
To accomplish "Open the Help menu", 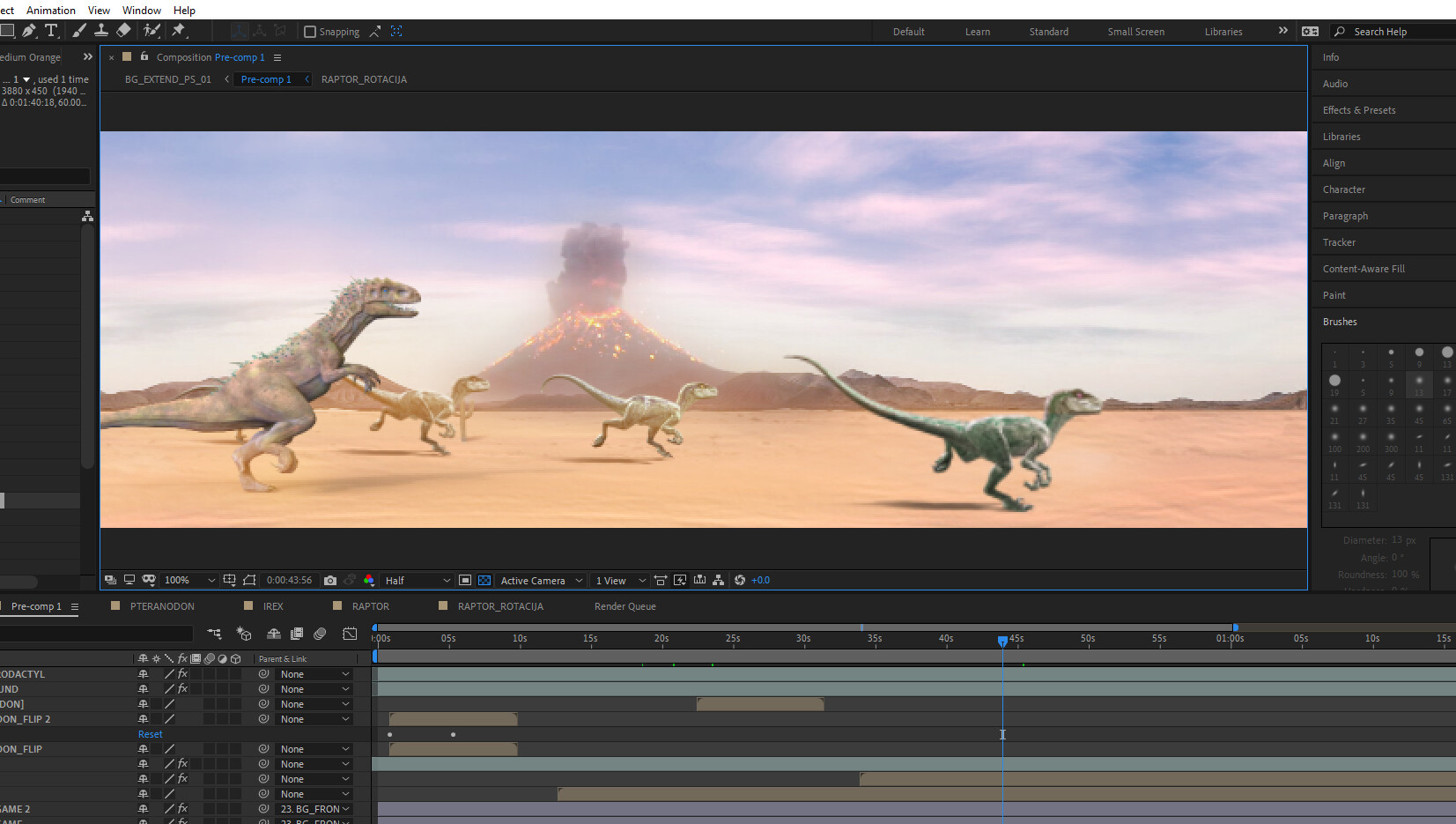I will point(184,10).
